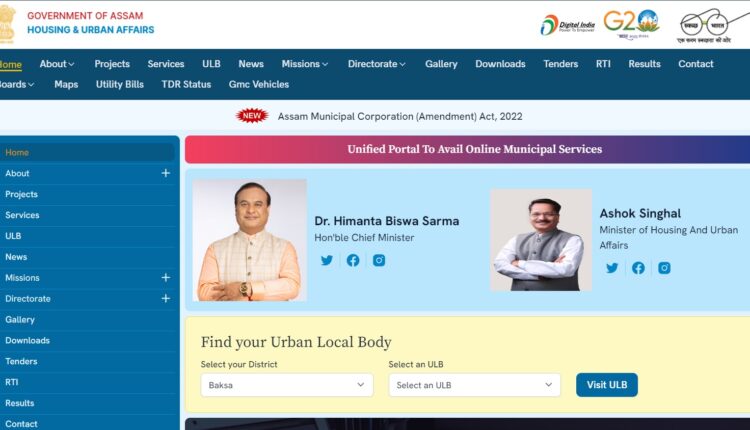Select Downloads in the left sidebar
The height and width of the screenshot is (430, 750).
(x=27, y=341)
